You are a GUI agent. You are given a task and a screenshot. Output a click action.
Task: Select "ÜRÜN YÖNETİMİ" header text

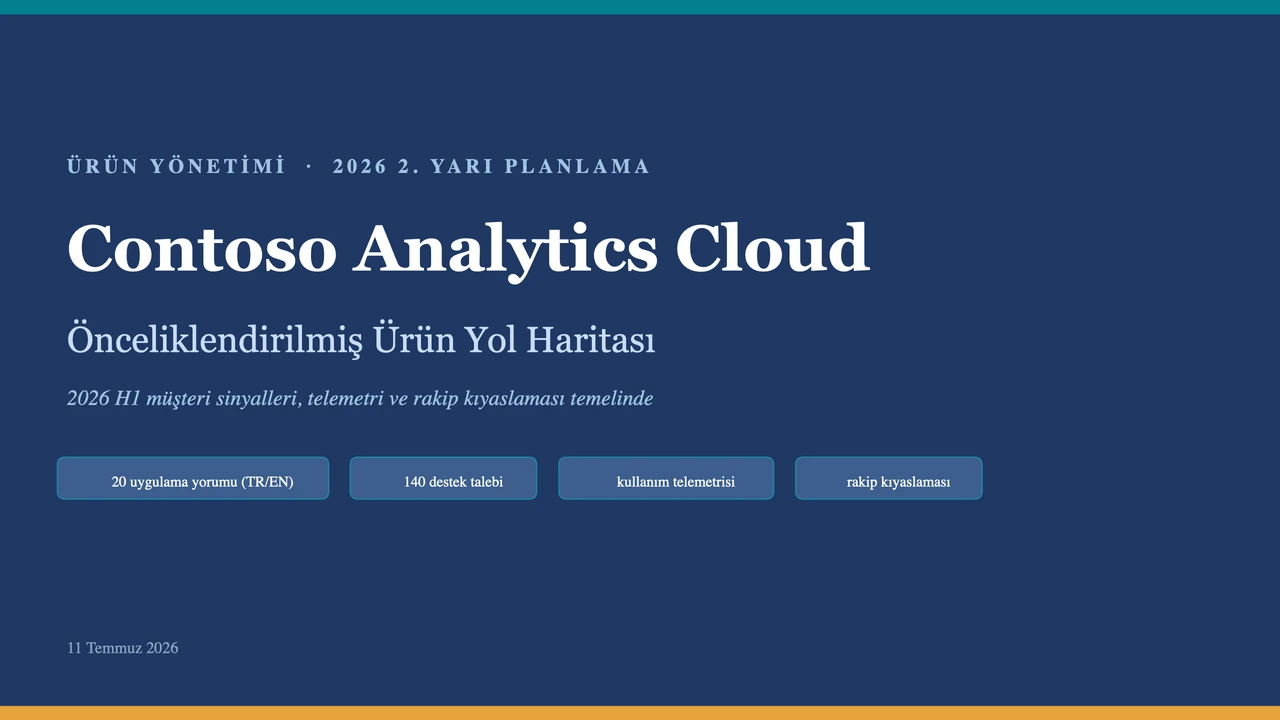pos(176,166)
